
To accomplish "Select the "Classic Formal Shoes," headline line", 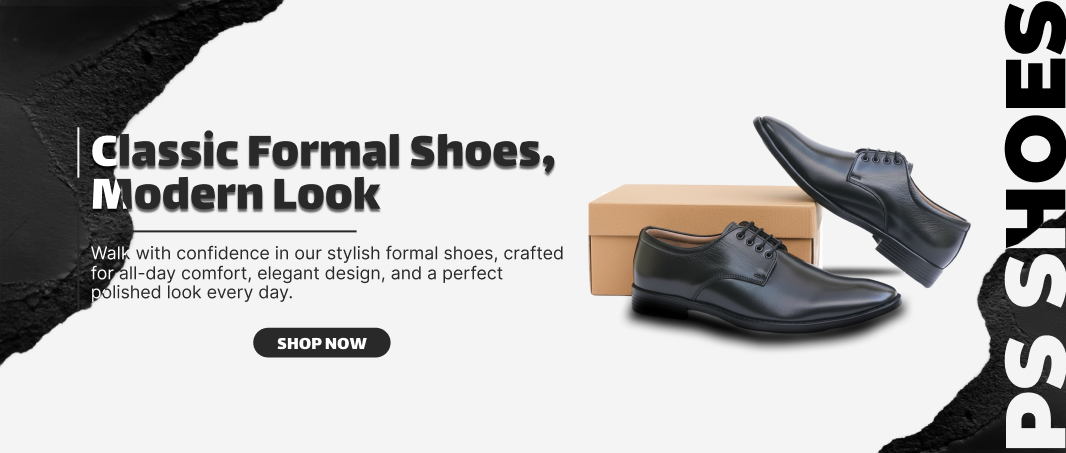I will (x=323, y=151).
